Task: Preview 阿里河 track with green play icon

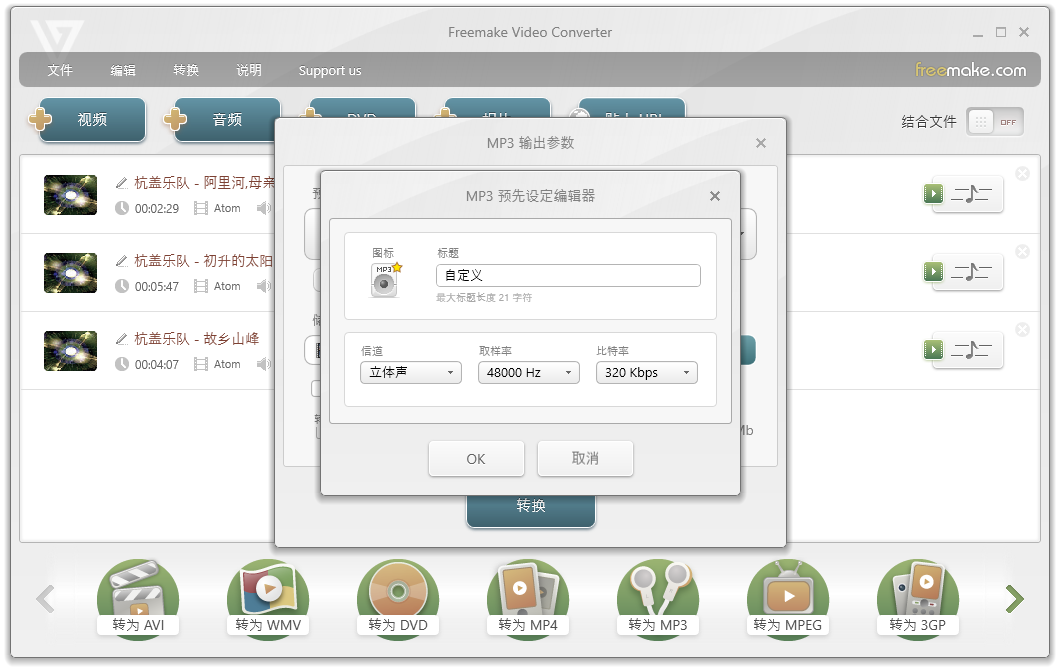Action: click(933, 194)
